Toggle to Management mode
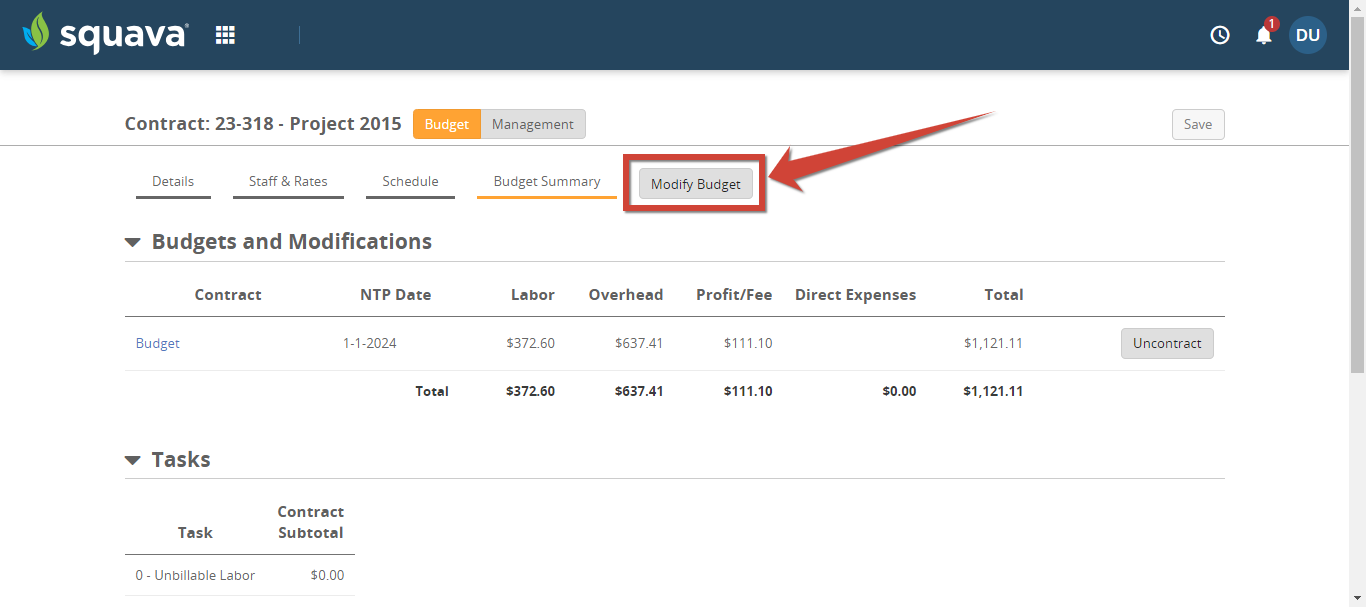1366x607 pixels. (x=533, y=124)
